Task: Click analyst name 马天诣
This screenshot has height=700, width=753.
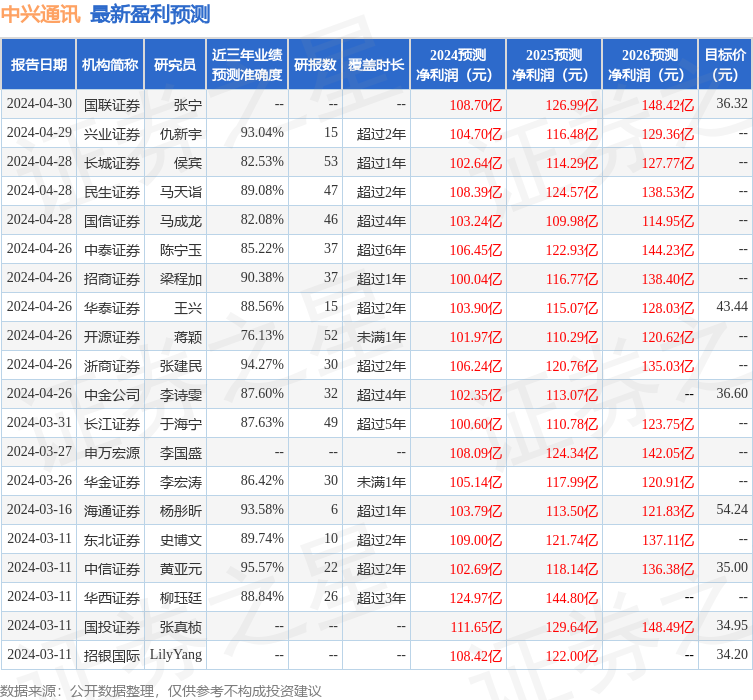Action: tap(181, 192)
